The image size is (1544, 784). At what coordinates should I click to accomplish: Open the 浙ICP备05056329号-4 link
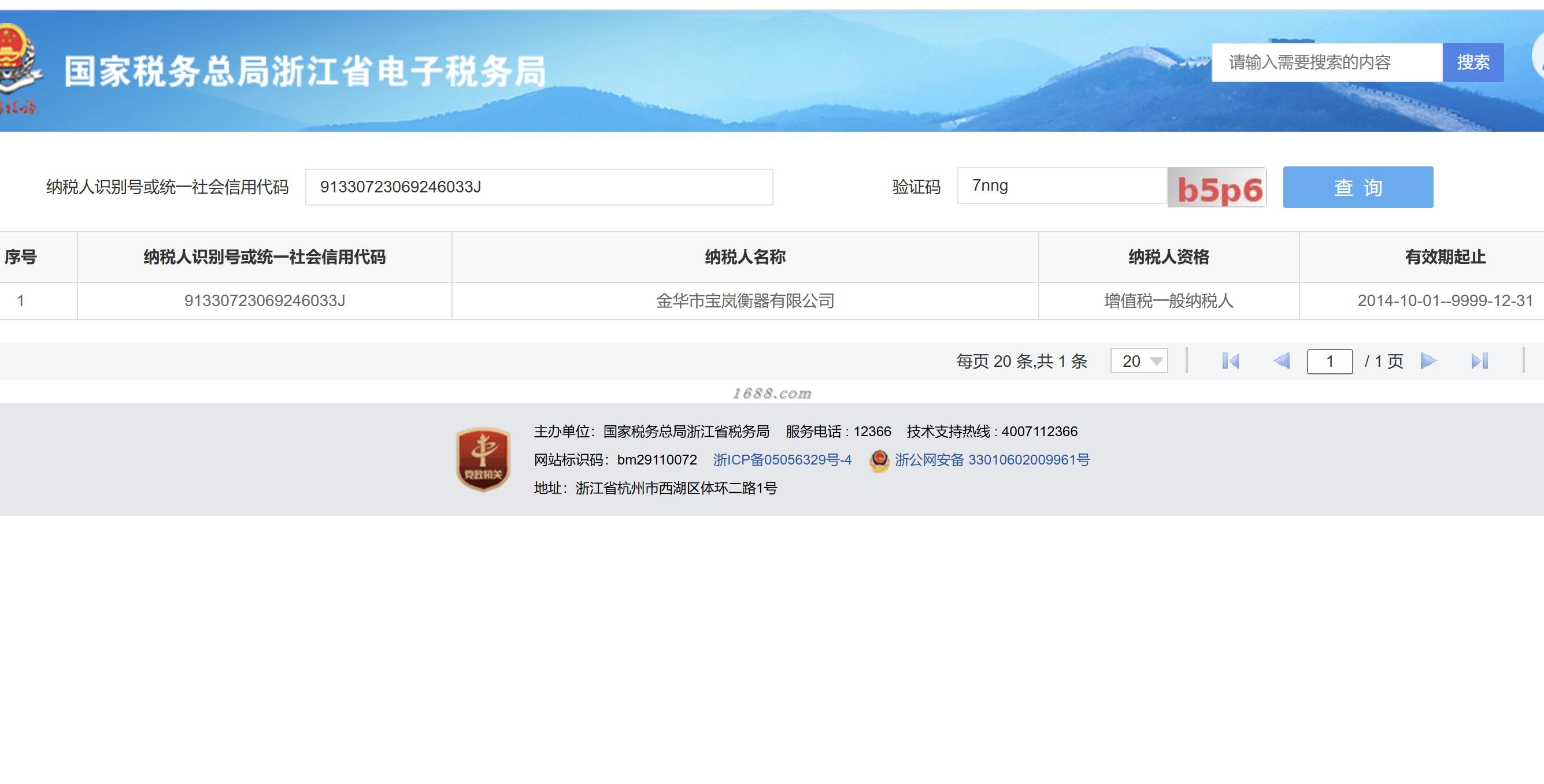tap(782, 460)
